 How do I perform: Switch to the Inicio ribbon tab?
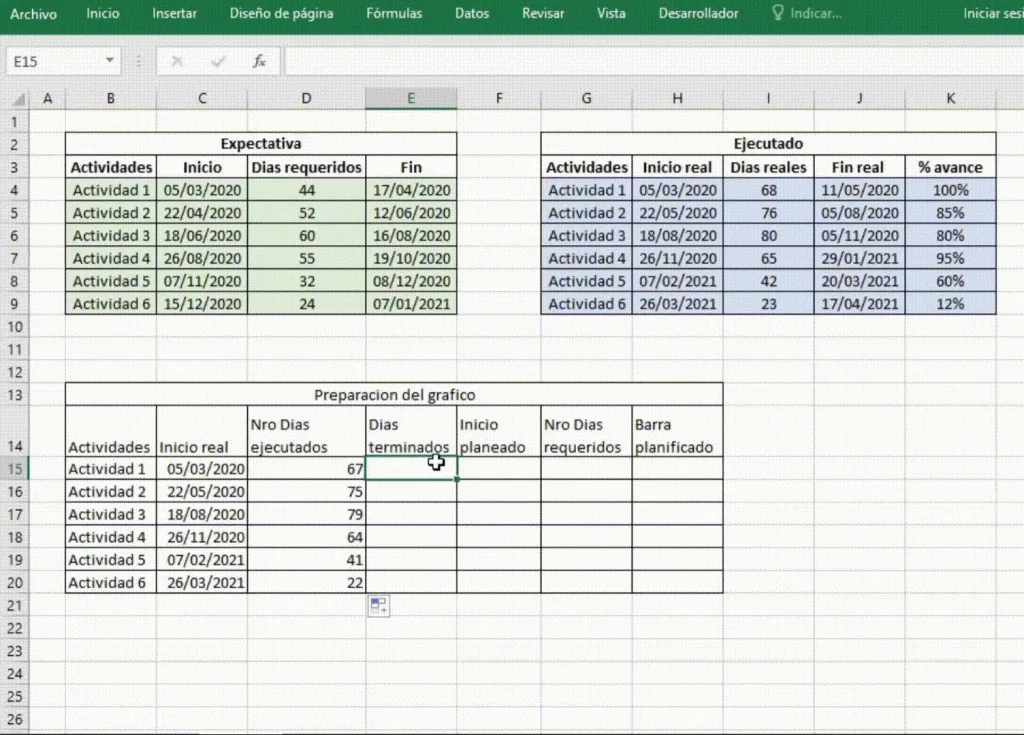tap(103, 13)
